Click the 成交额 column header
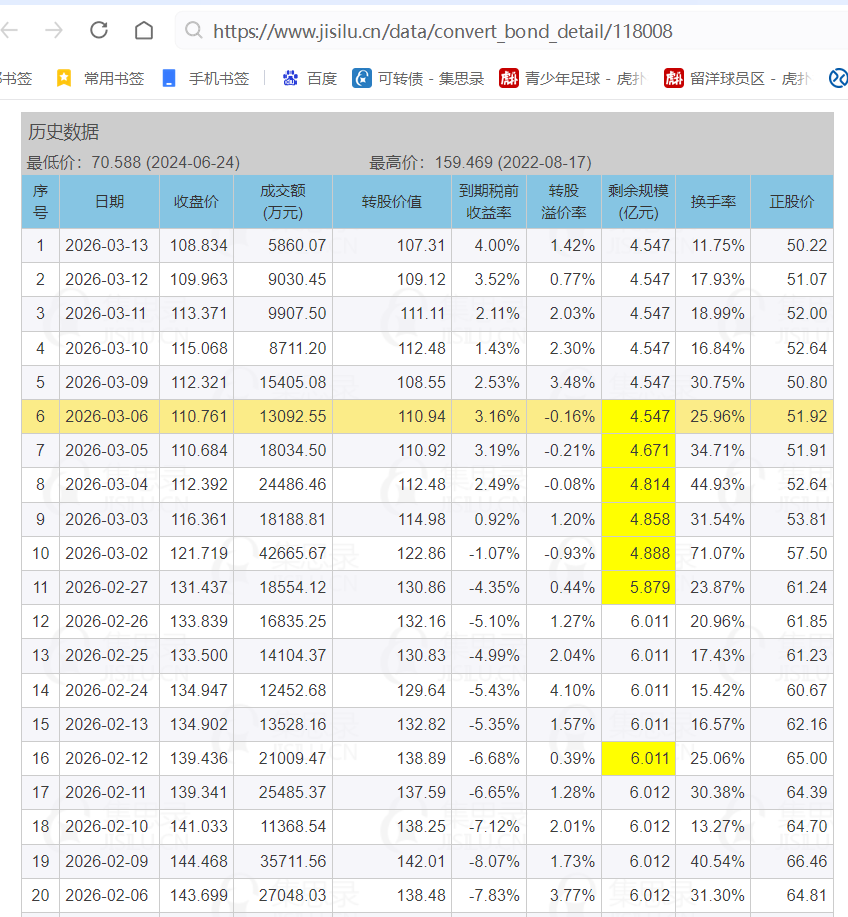 point(282,201)
